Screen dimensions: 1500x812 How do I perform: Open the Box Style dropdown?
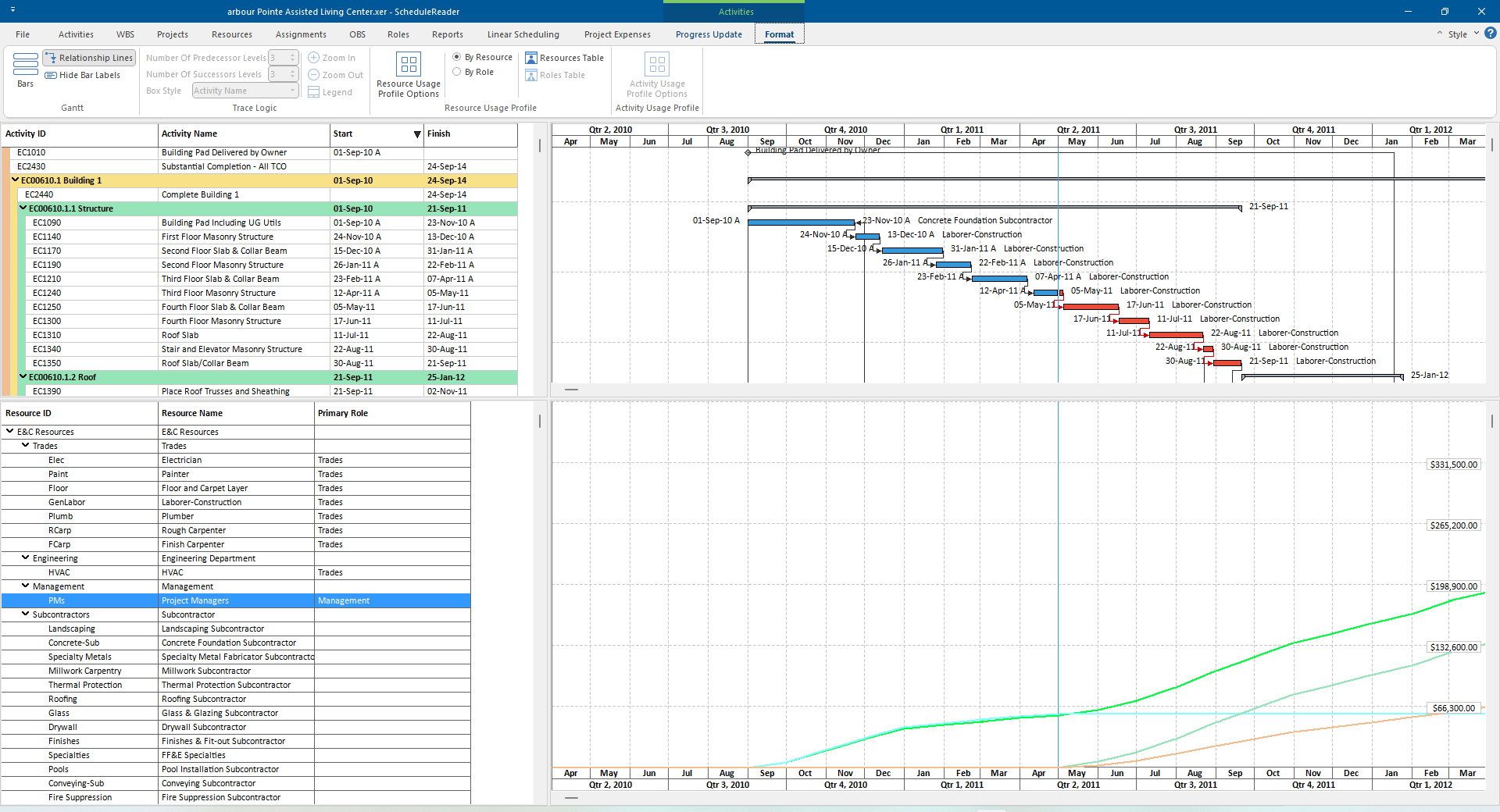click(x=292, y=91)
